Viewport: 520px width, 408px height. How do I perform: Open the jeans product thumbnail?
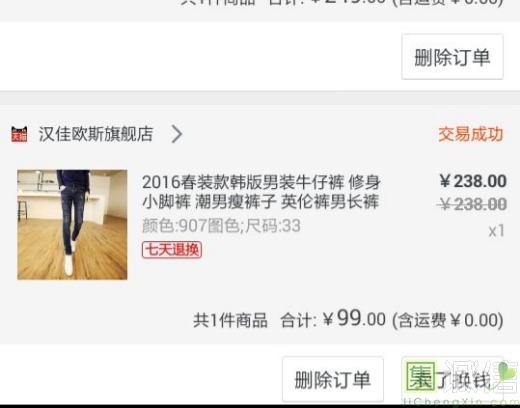click(x=72, y=225)
